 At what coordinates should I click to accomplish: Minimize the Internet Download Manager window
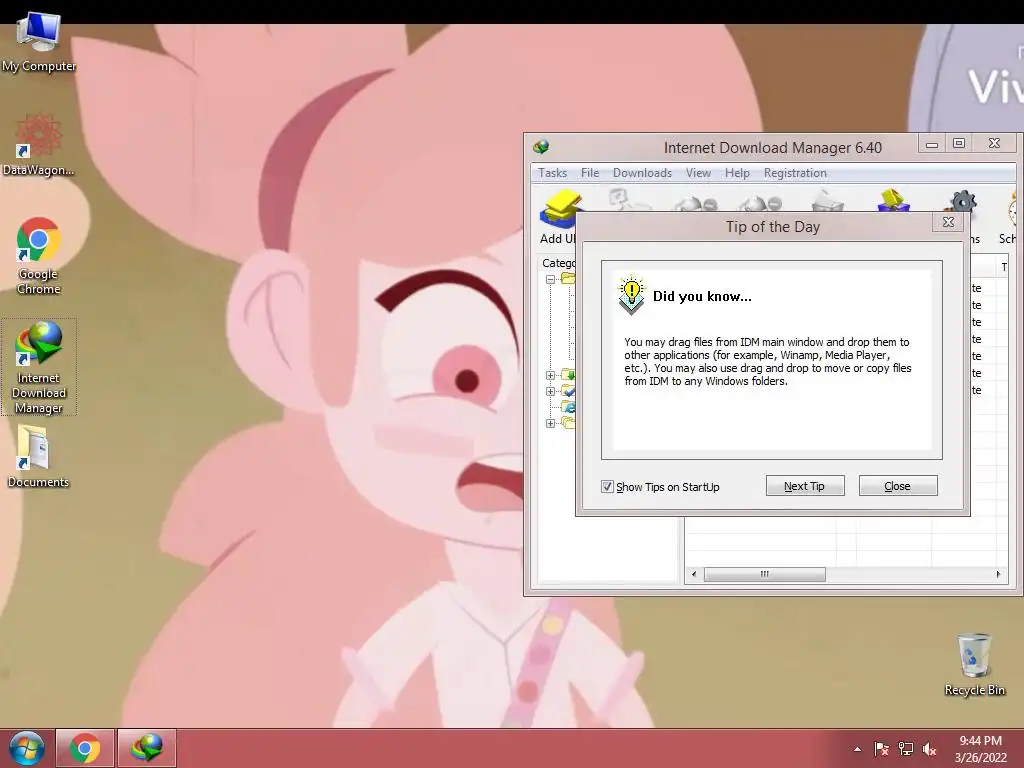[932, 144]
